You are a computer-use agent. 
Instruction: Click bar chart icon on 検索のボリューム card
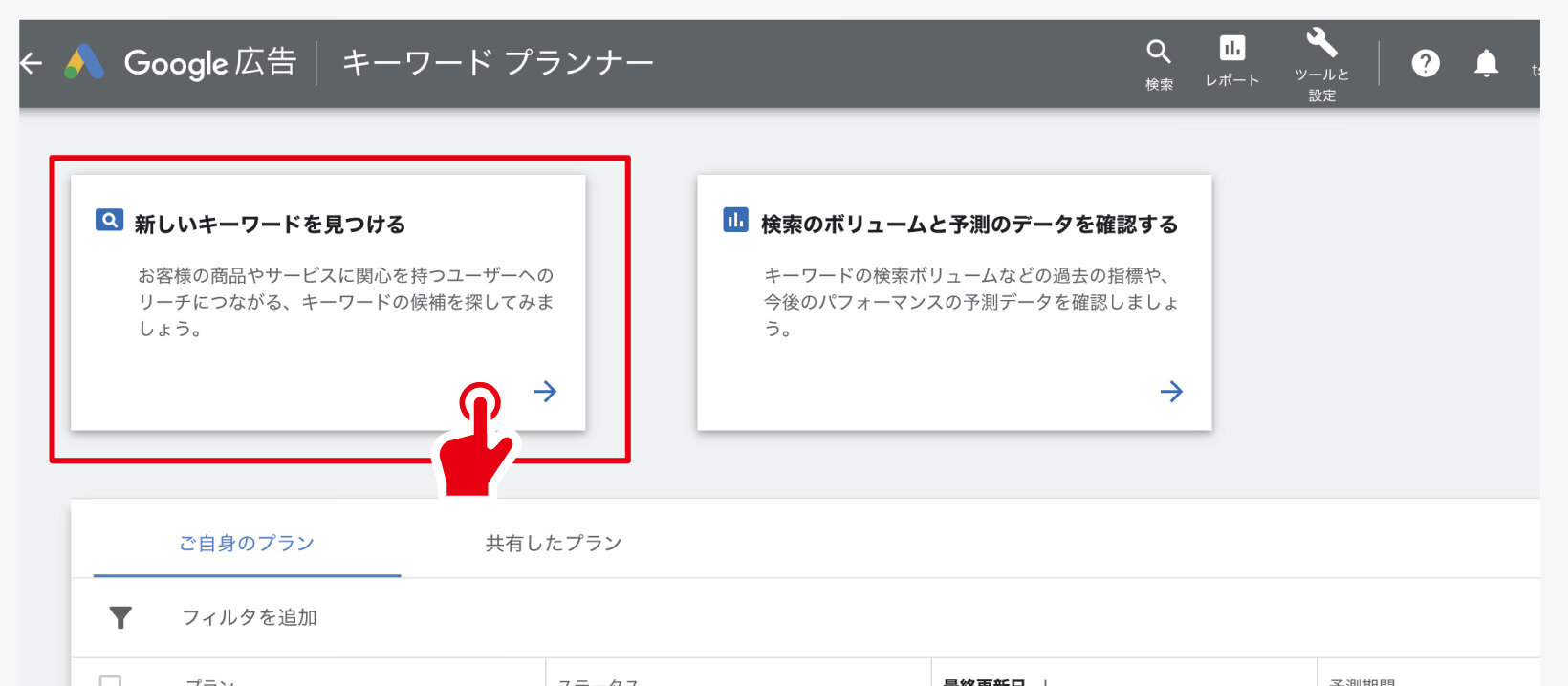tap(735, 221)
